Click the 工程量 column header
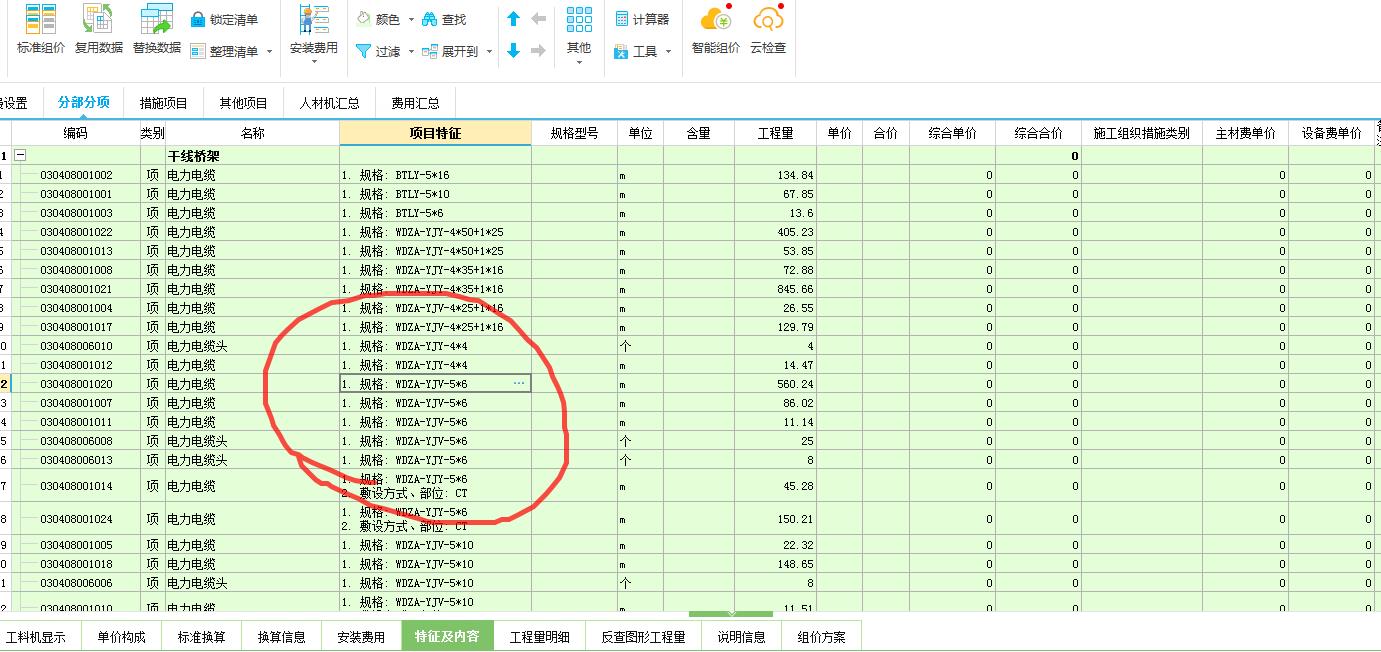 (775, 133)
